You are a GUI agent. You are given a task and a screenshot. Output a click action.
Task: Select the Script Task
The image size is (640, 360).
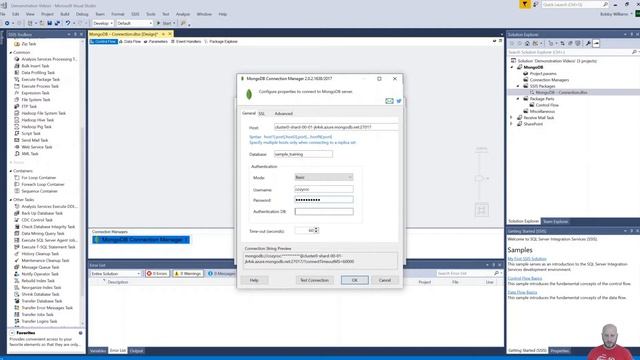pyautogui.click(x=31, y=133)
